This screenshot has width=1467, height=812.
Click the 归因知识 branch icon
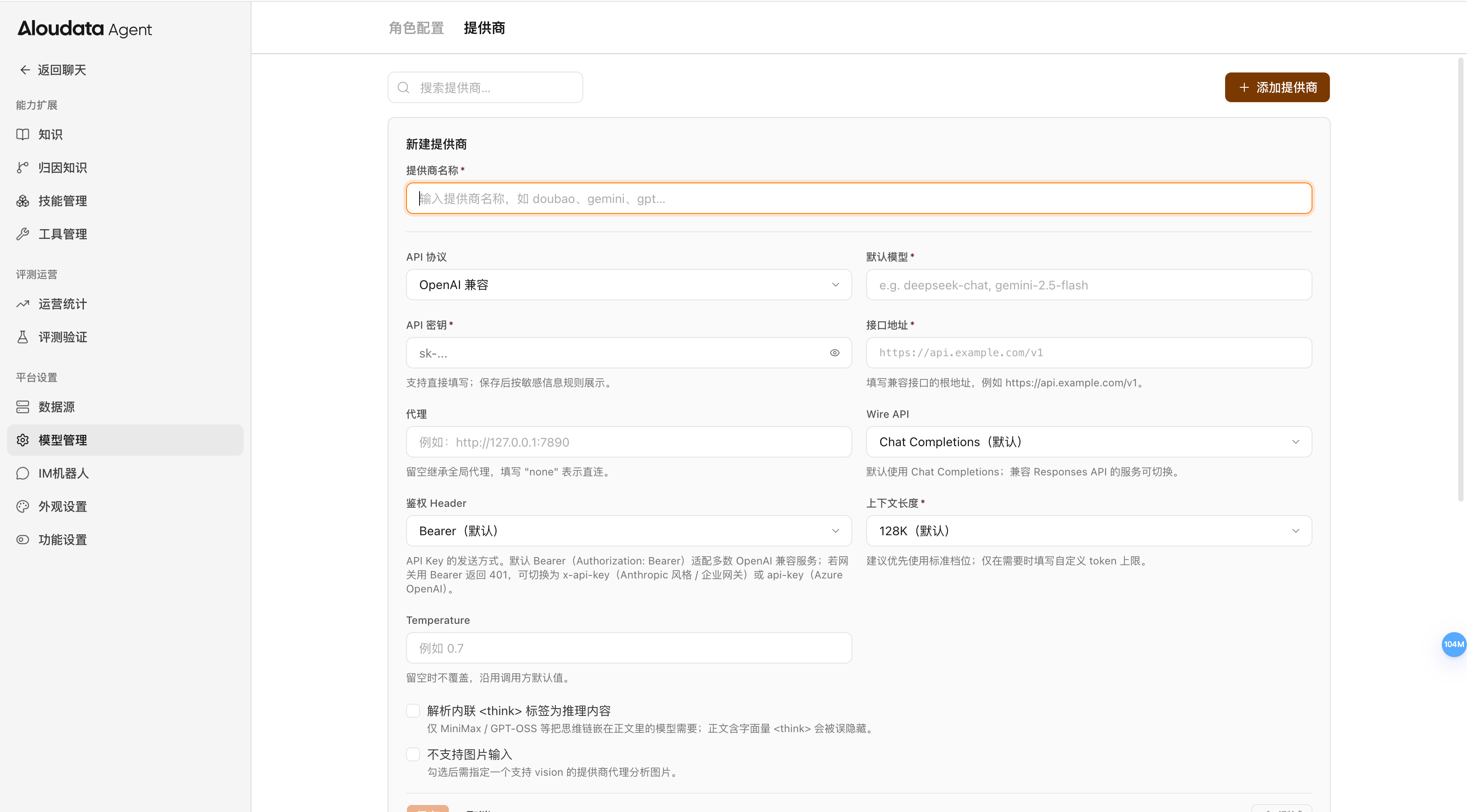pos(23,167)
